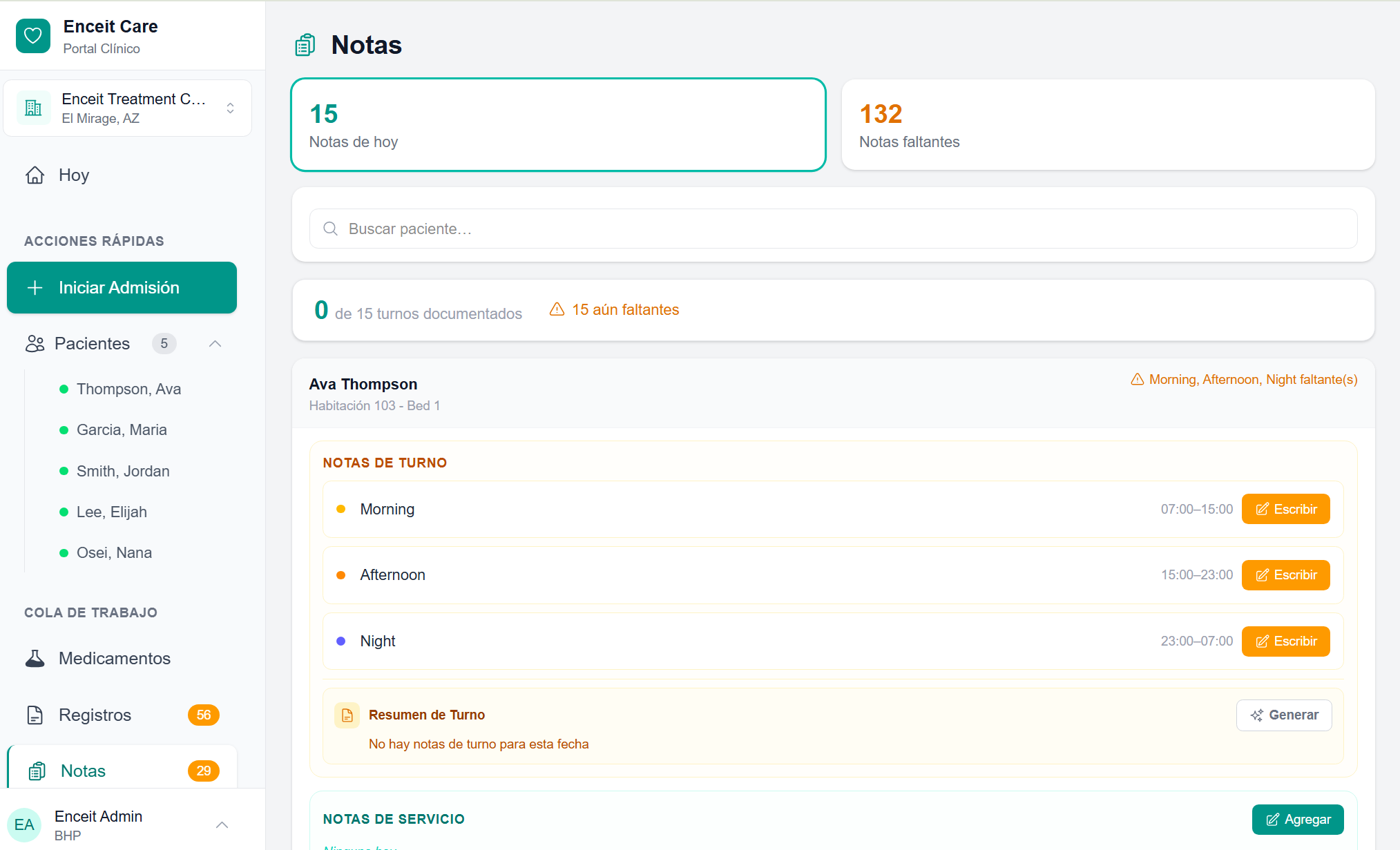The height and width of the screenshot is (850, 1400).
Task: Select patient Osei, Nana
Action: pos(114,553)
